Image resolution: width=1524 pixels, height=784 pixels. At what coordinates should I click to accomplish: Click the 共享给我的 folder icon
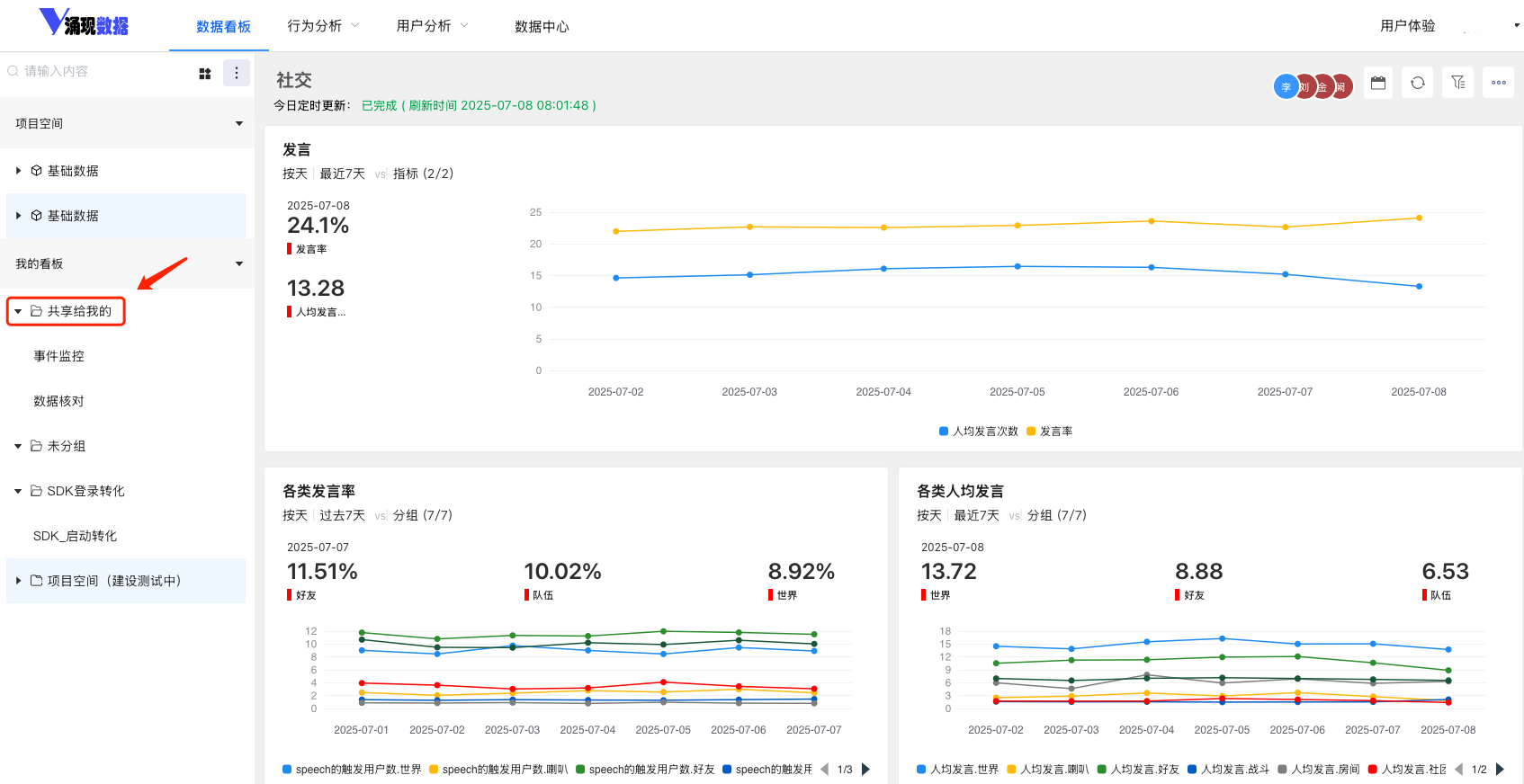click(x=37, y=311)
